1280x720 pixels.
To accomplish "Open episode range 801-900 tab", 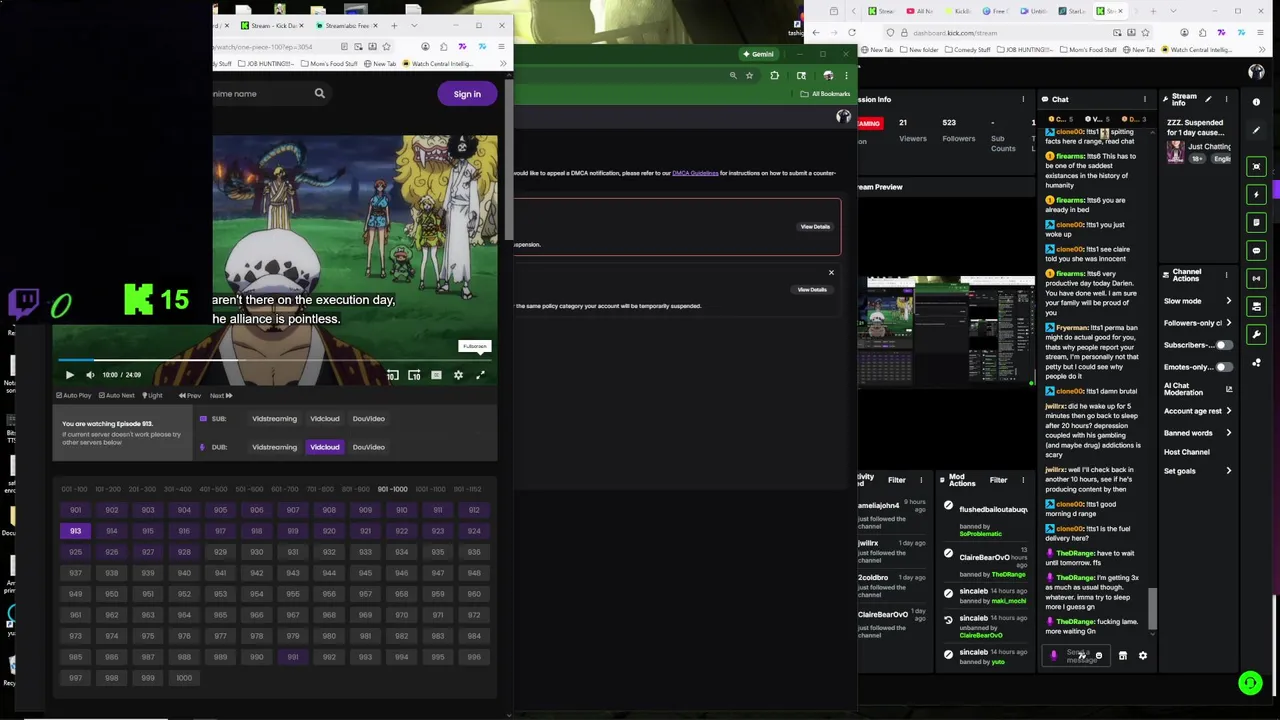I will (355, 489).
